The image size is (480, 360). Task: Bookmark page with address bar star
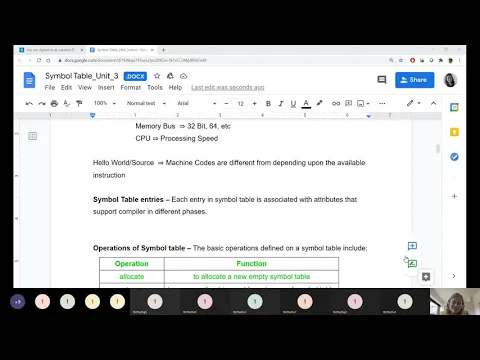401,60
